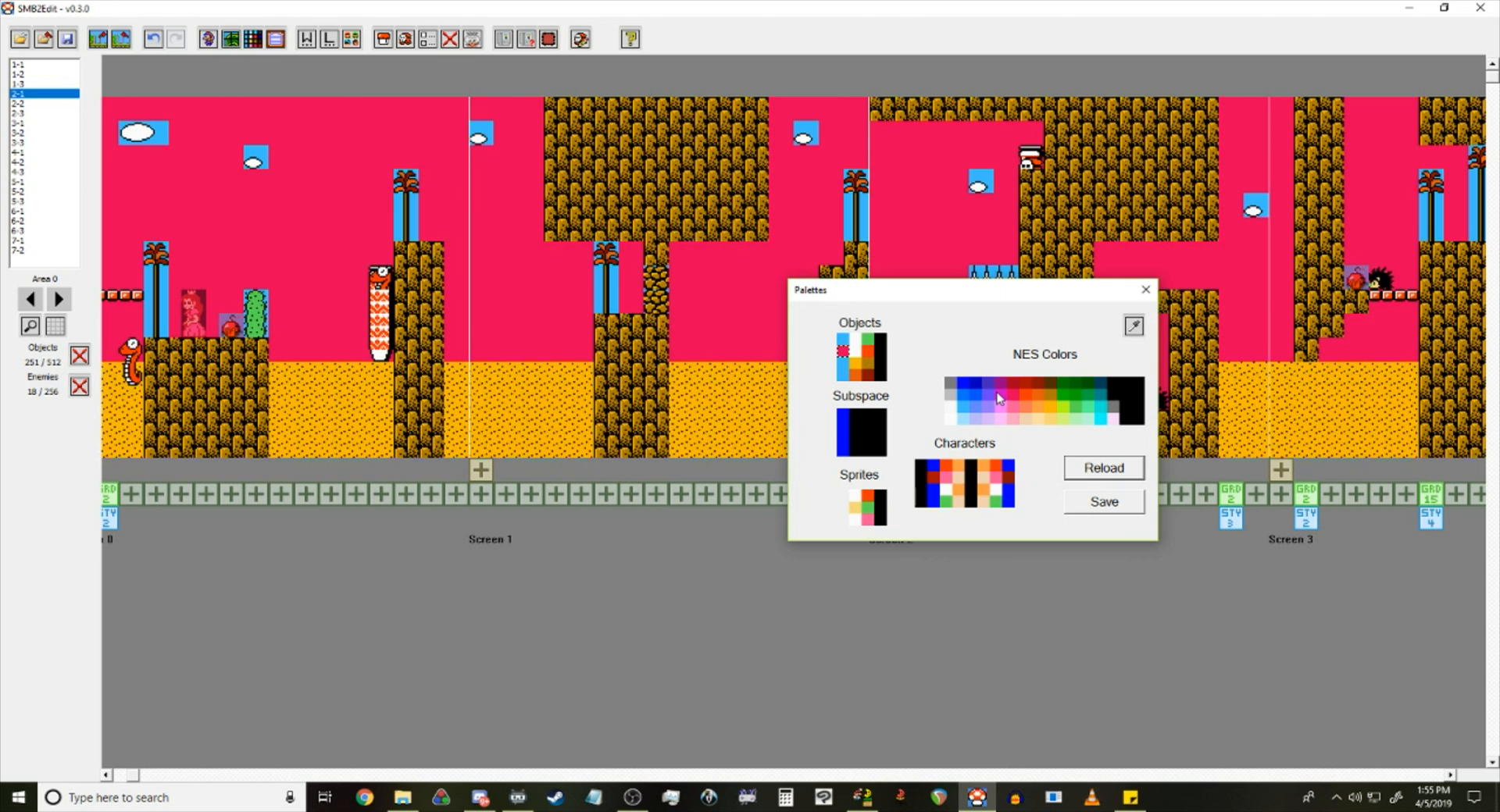Click the yellow question mark help icon
Image resolution: width=1500 pixels, height=812 pixels.
click(630, 39)
